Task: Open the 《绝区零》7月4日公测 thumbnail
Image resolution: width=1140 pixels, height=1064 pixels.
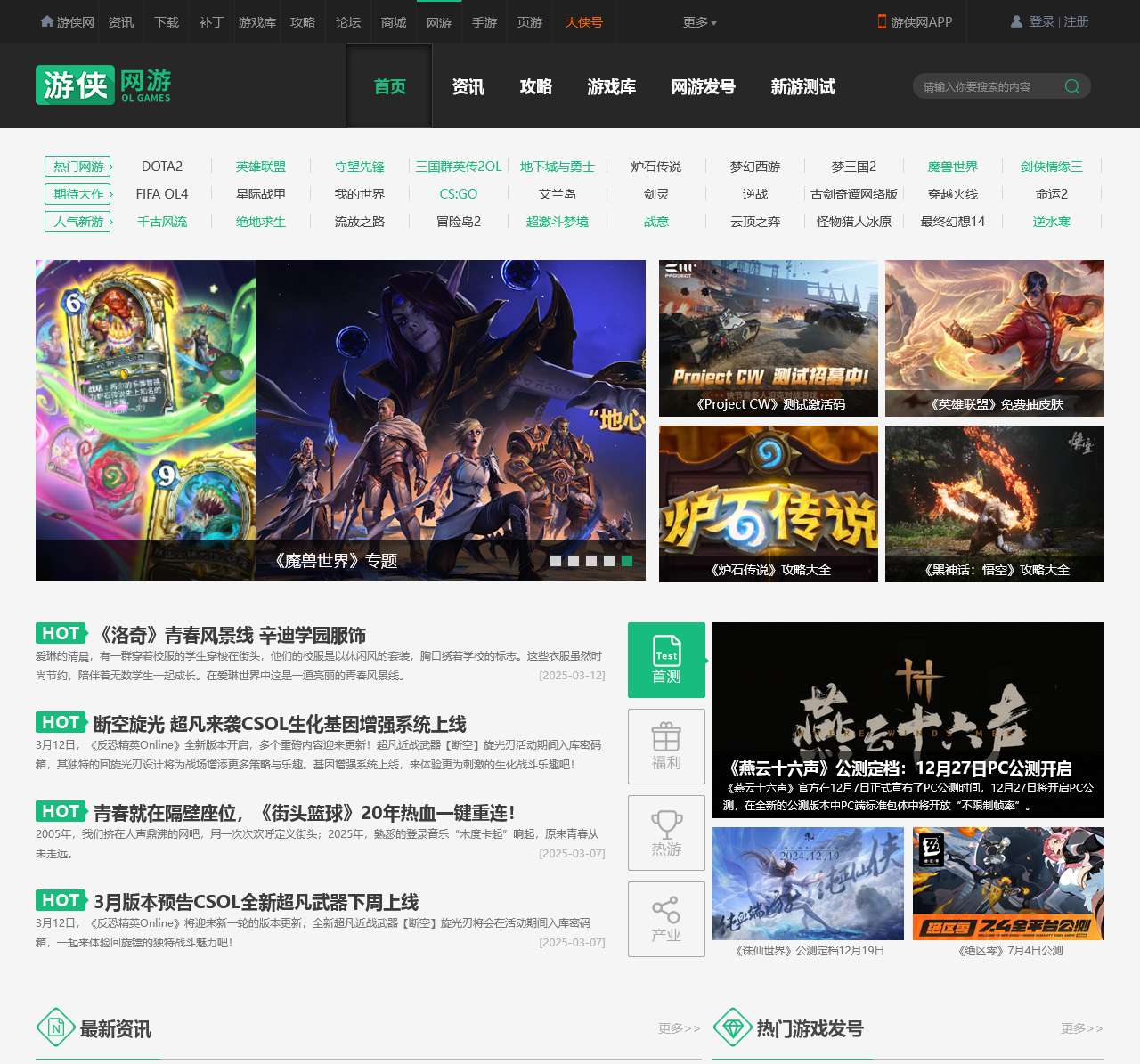Action: 1008,883
